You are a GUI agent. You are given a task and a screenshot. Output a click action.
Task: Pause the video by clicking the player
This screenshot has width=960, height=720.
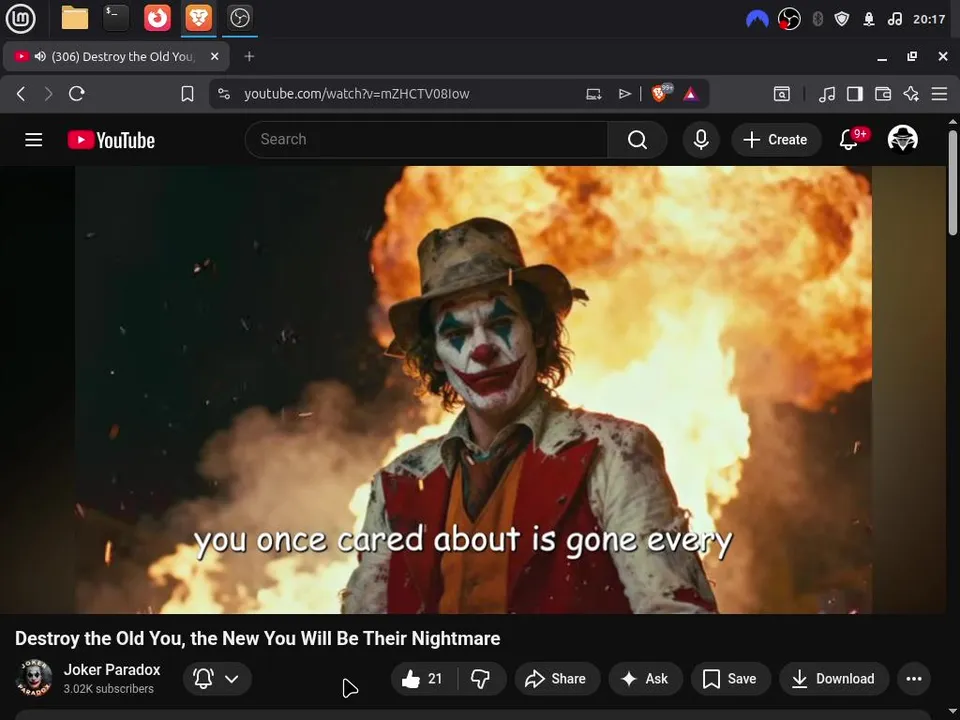(x=473, y=389)
